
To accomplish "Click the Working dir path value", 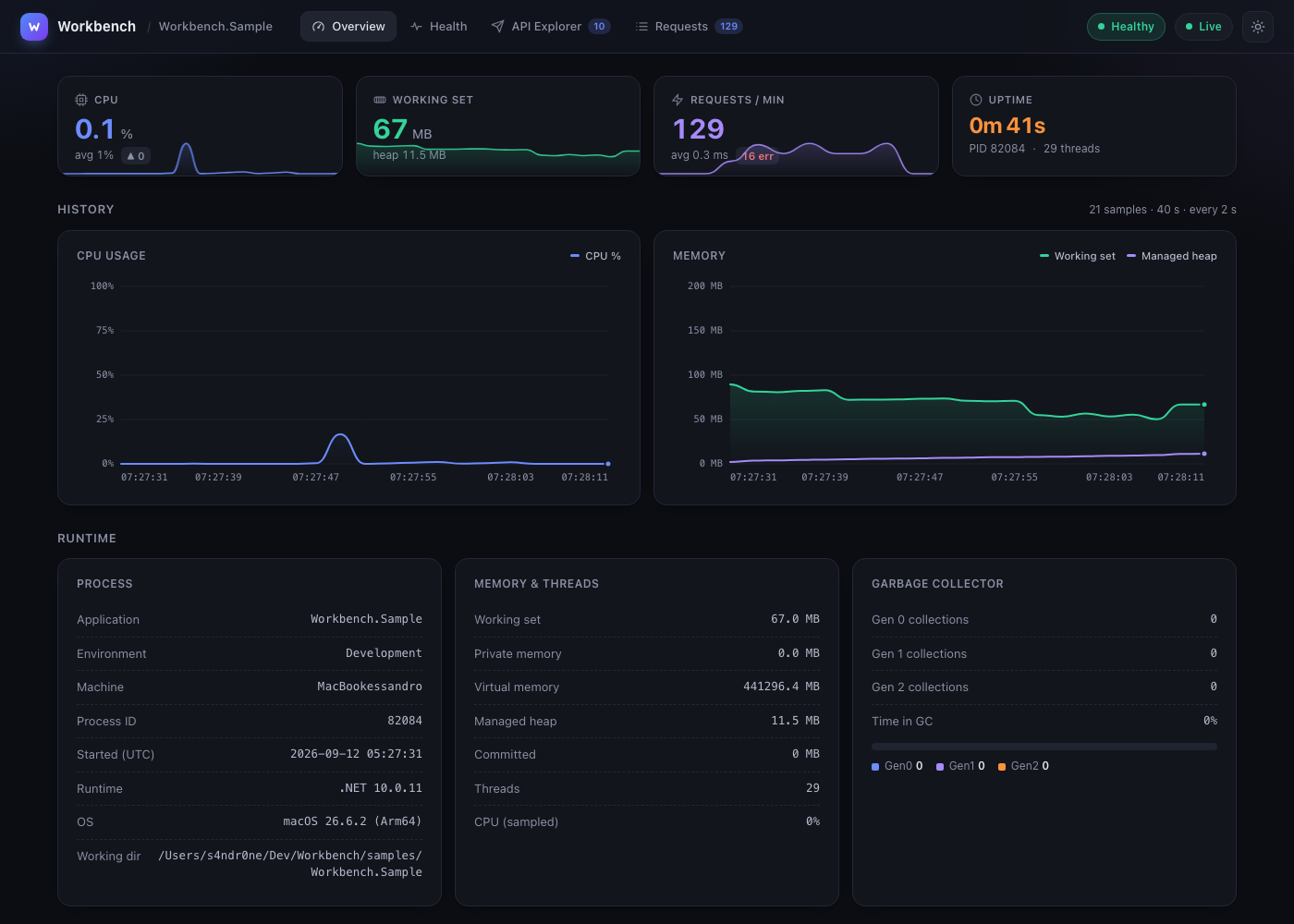I will [x=290, y=864].
